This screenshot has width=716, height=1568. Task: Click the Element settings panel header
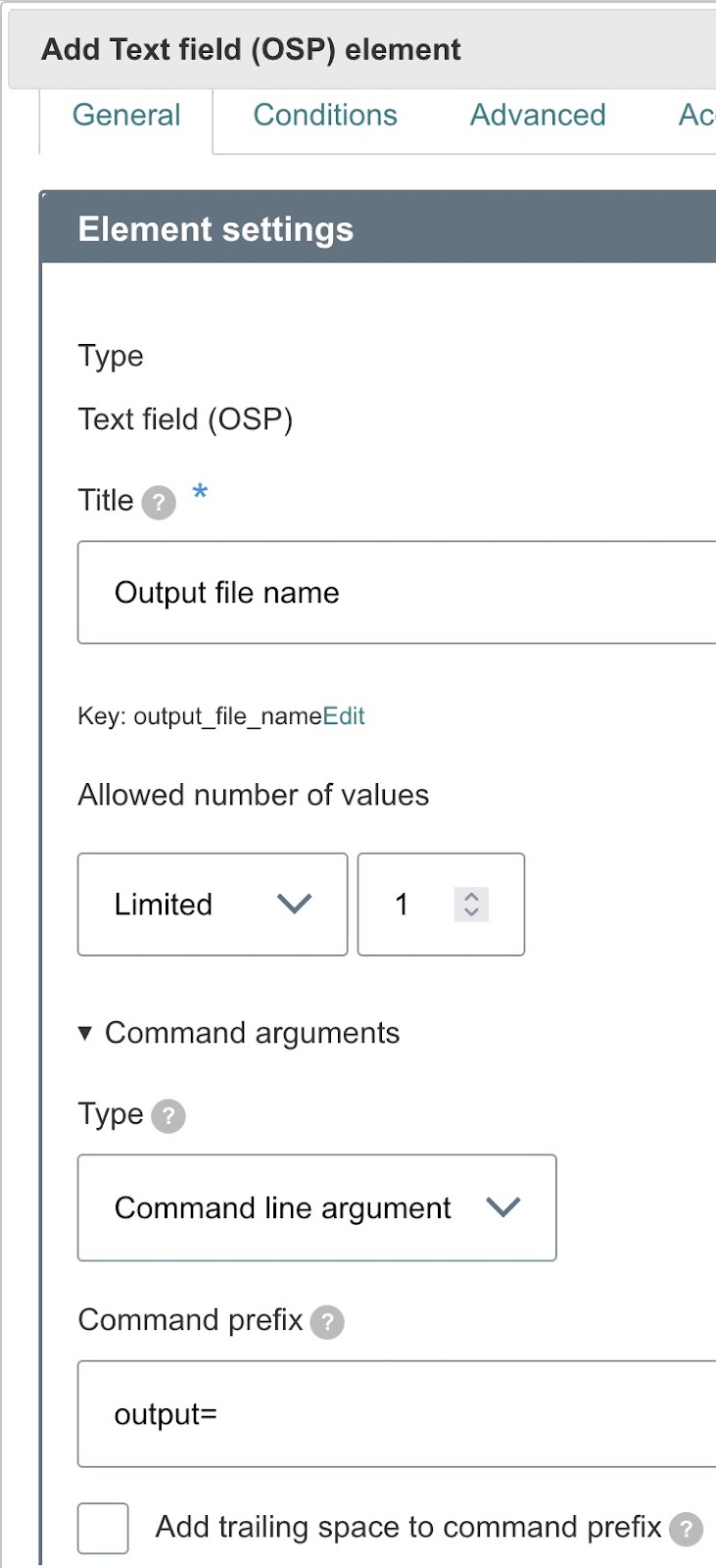(x=377, y=229)
